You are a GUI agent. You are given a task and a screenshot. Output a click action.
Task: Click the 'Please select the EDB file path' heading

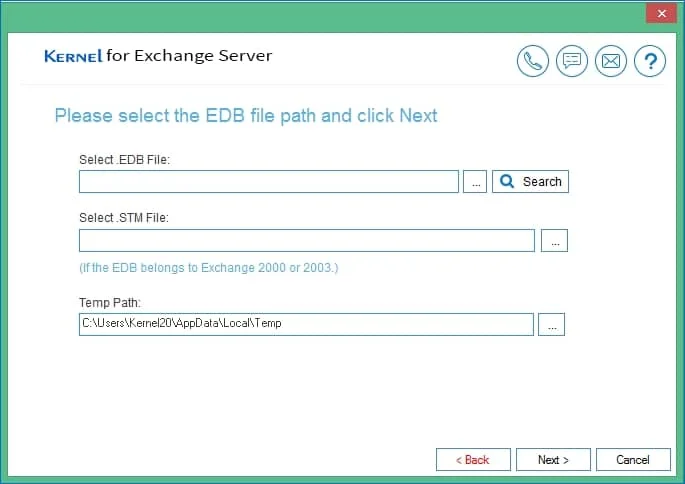tap(246, 116)
